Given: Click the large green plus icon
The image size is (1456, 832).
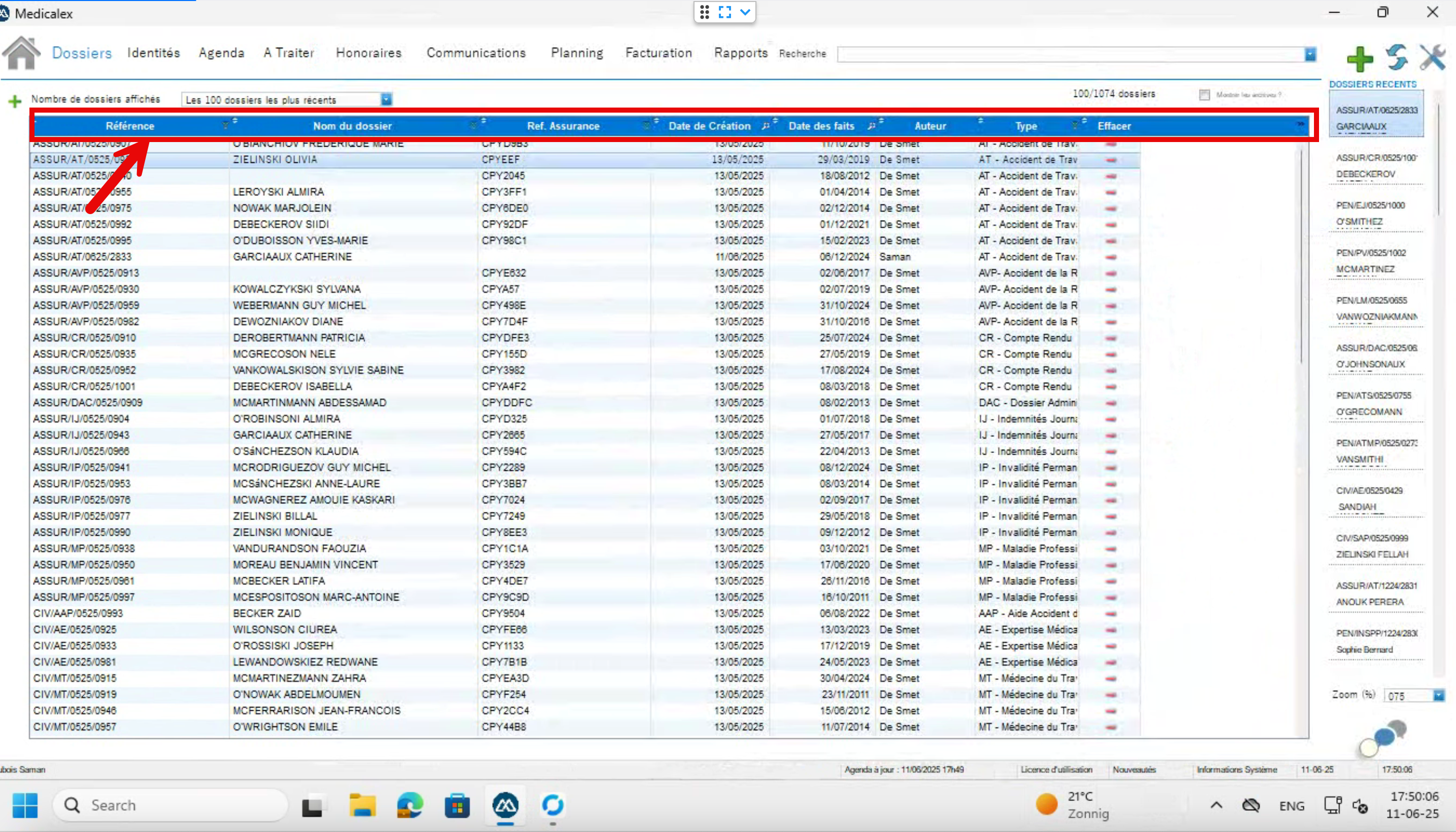Looking at the screenshot, I should 1360,59.
